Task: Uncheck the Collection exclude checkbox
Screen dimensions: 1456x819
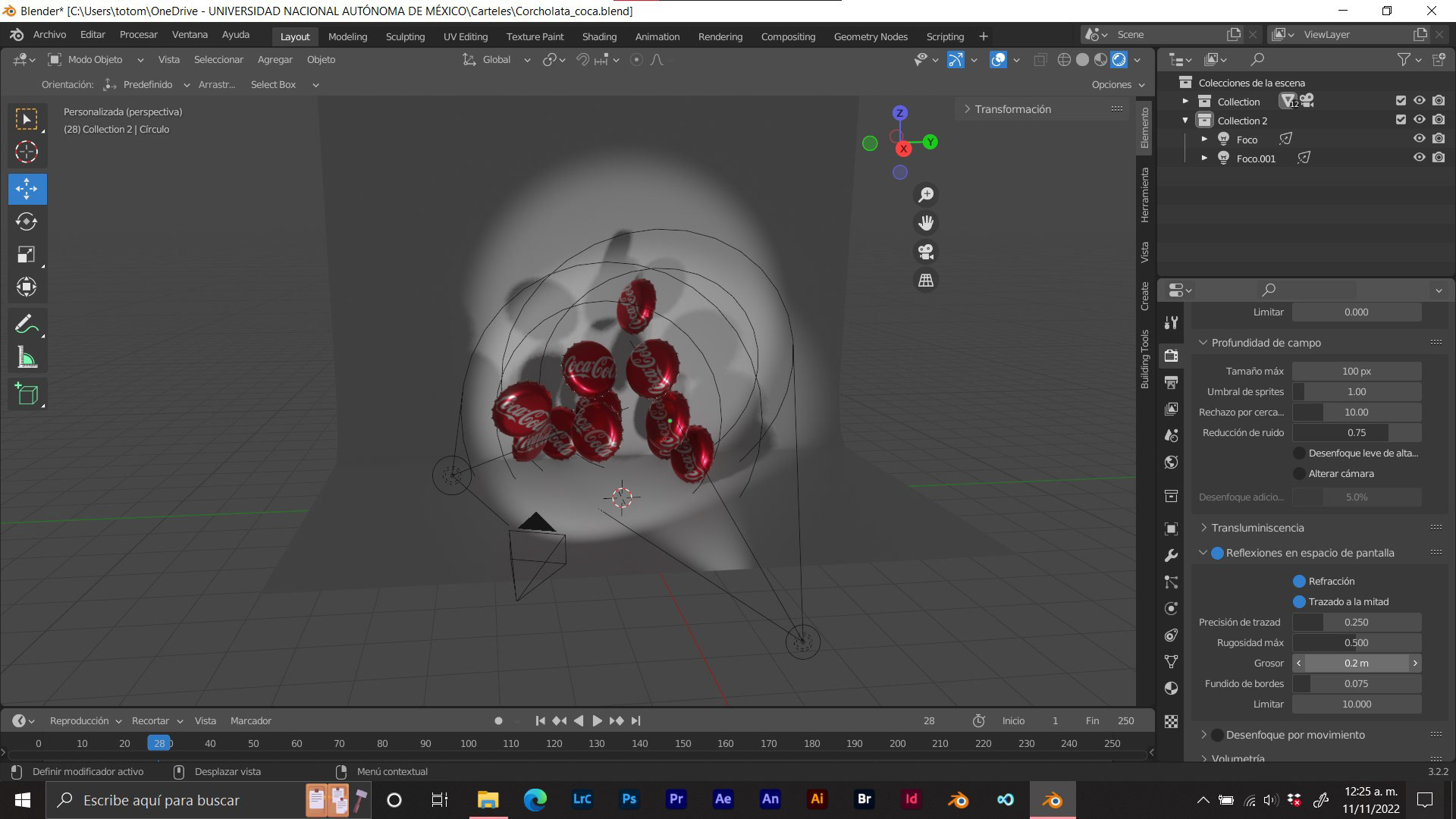Action: 1401,101
